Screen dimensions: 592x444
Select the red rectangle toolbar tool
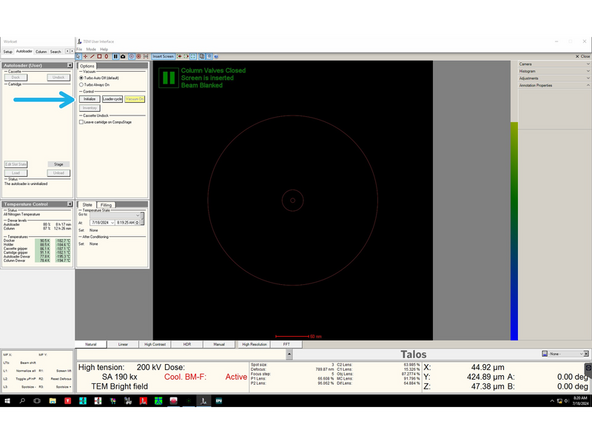(99, 57)
